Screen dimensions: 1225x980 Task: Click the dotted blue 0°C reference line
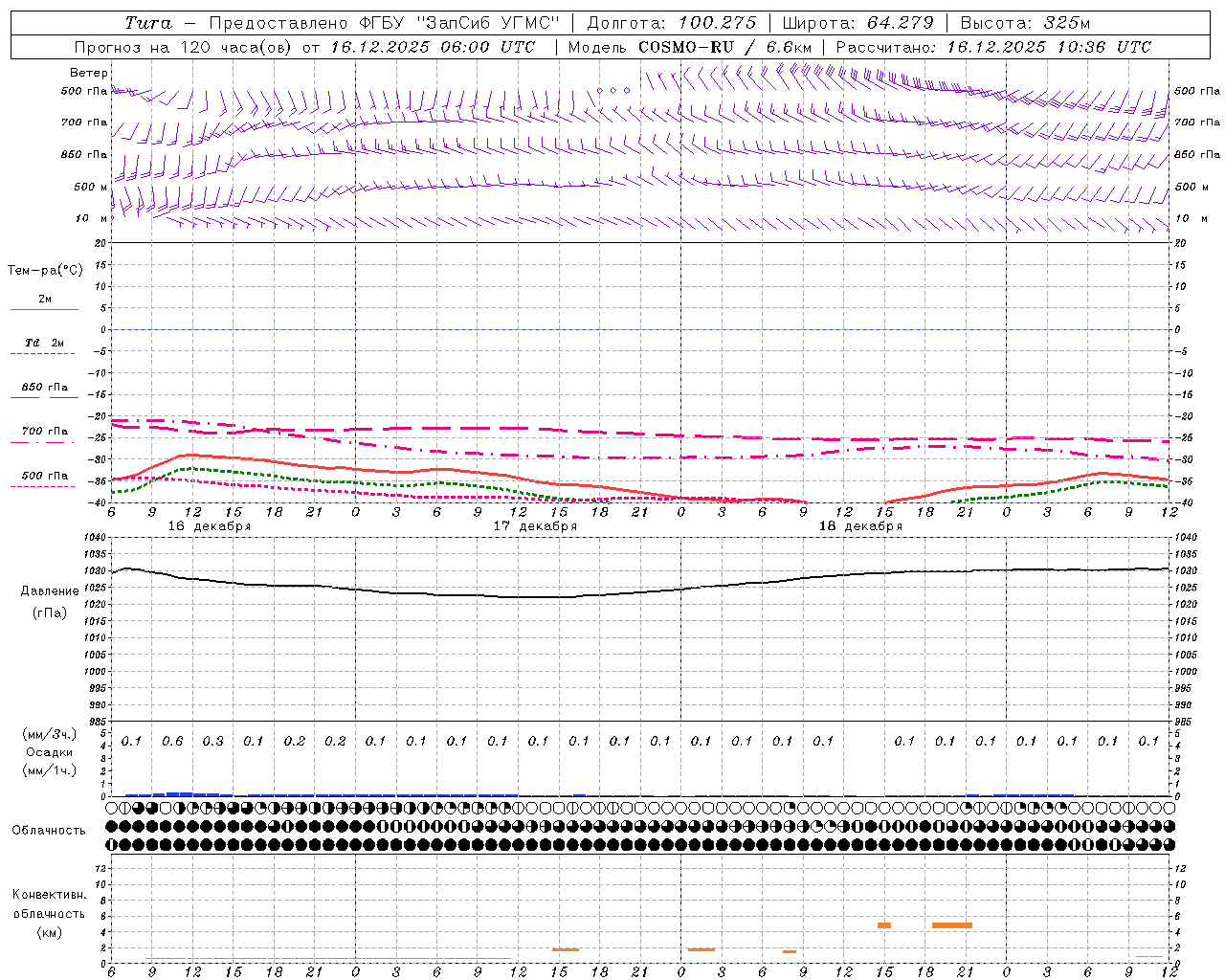641,329
